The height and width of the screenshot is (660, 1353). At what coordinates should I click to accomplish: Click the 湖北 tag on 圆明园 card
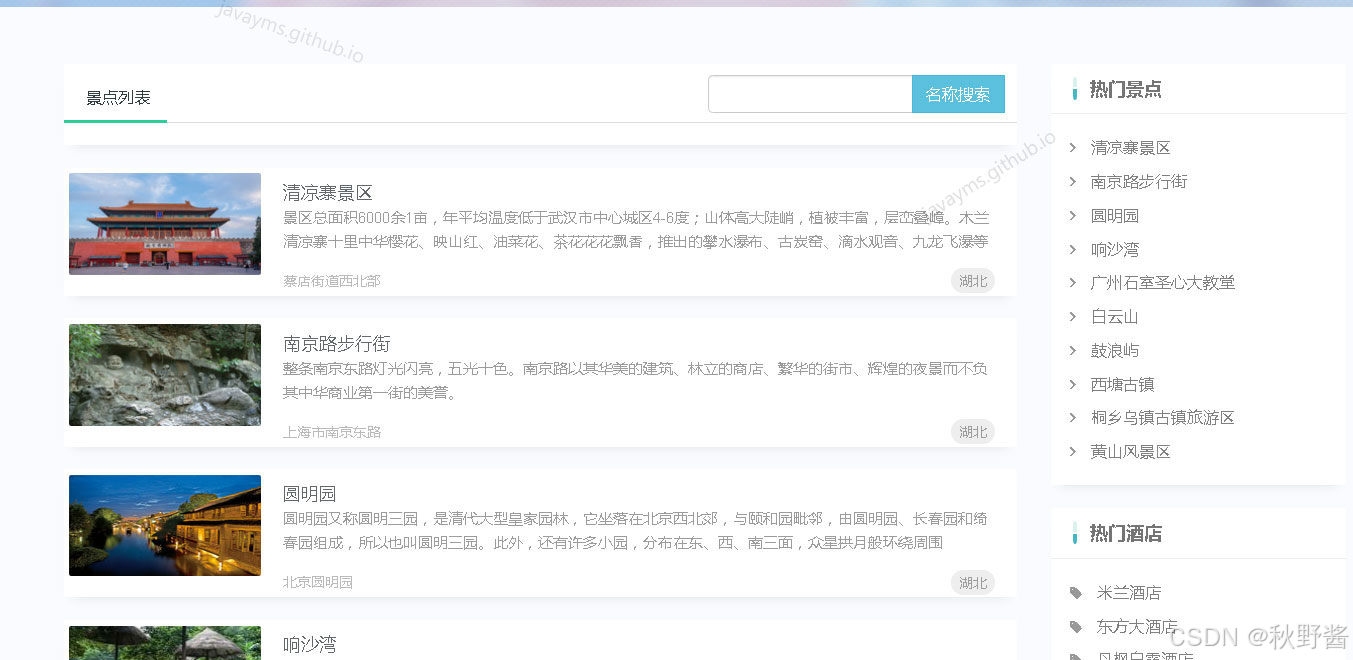(973, 583)
